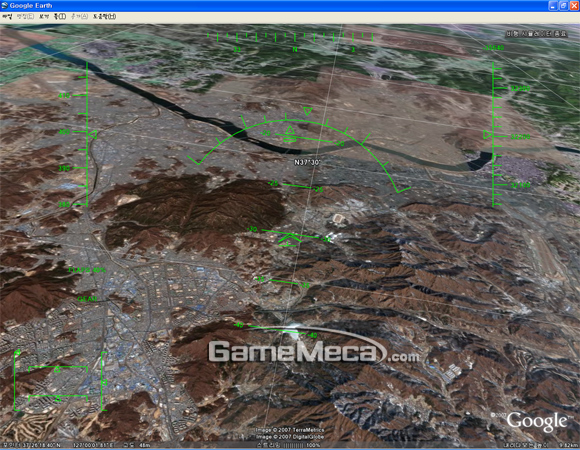
Task: Open the 추가(A) Add menu
Action: pos(79,17)
